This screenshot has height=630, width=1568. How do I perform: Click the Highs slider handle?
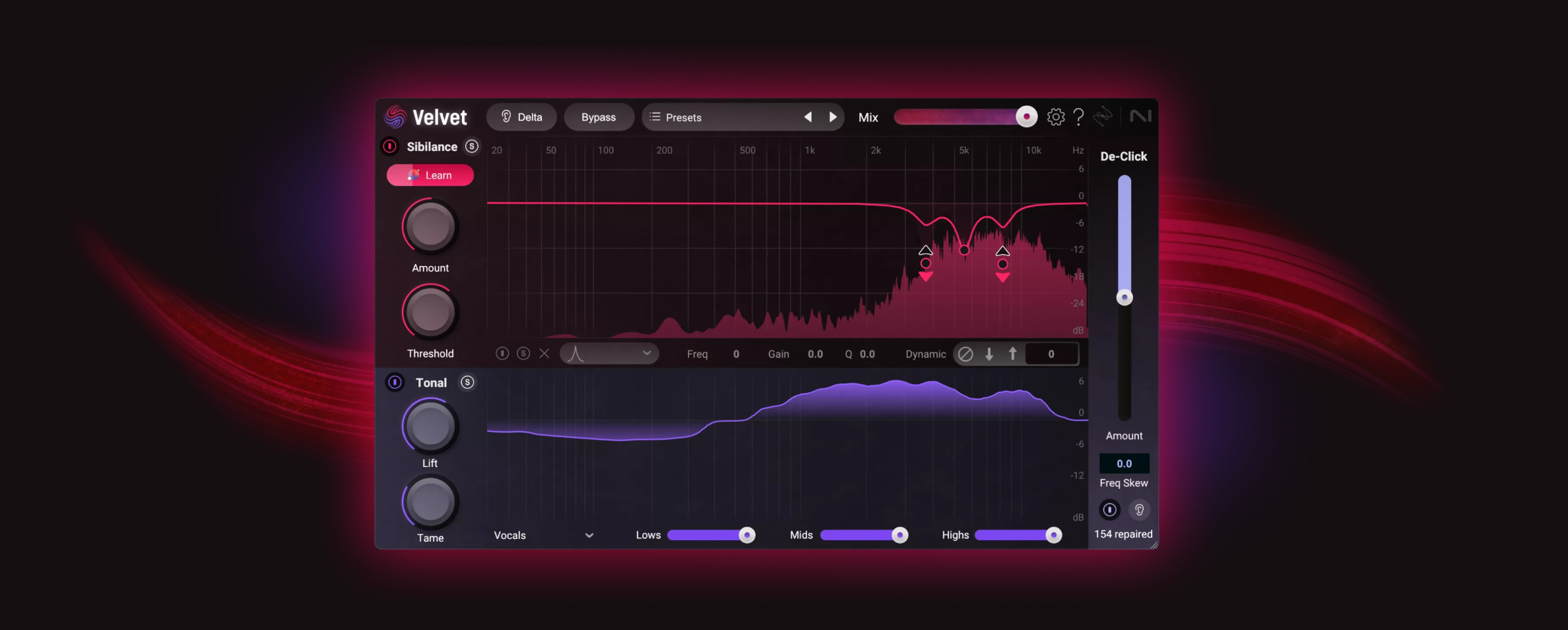click(x=1054, y=535)
